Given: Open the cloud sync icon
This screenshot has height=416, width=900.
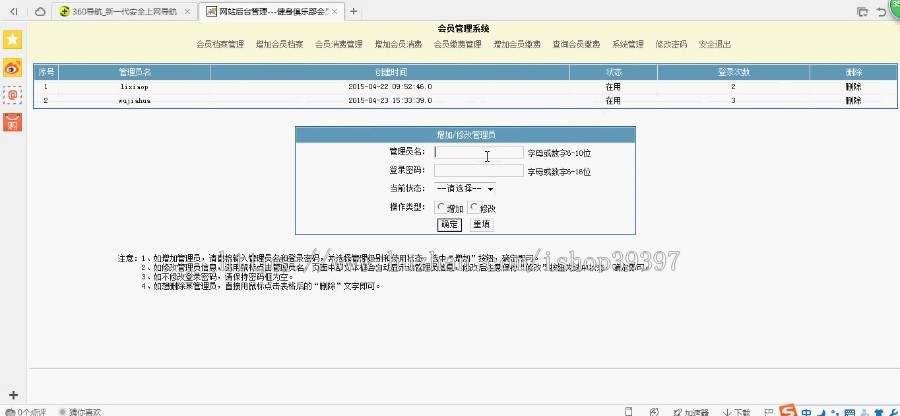Looking at the screenshot, I should point(40,11).
